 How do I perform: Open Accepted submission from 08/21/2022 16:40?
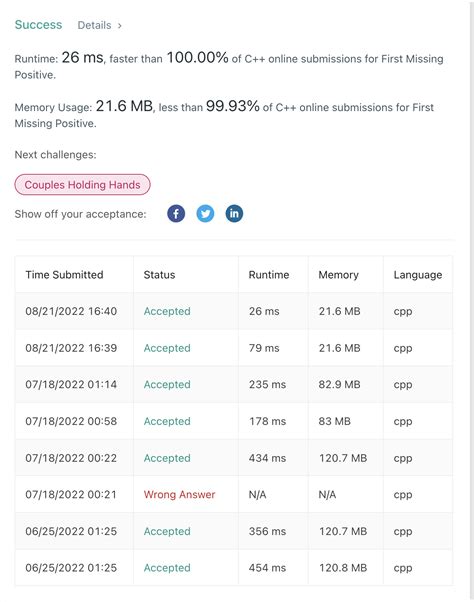(x=167, y=311)
